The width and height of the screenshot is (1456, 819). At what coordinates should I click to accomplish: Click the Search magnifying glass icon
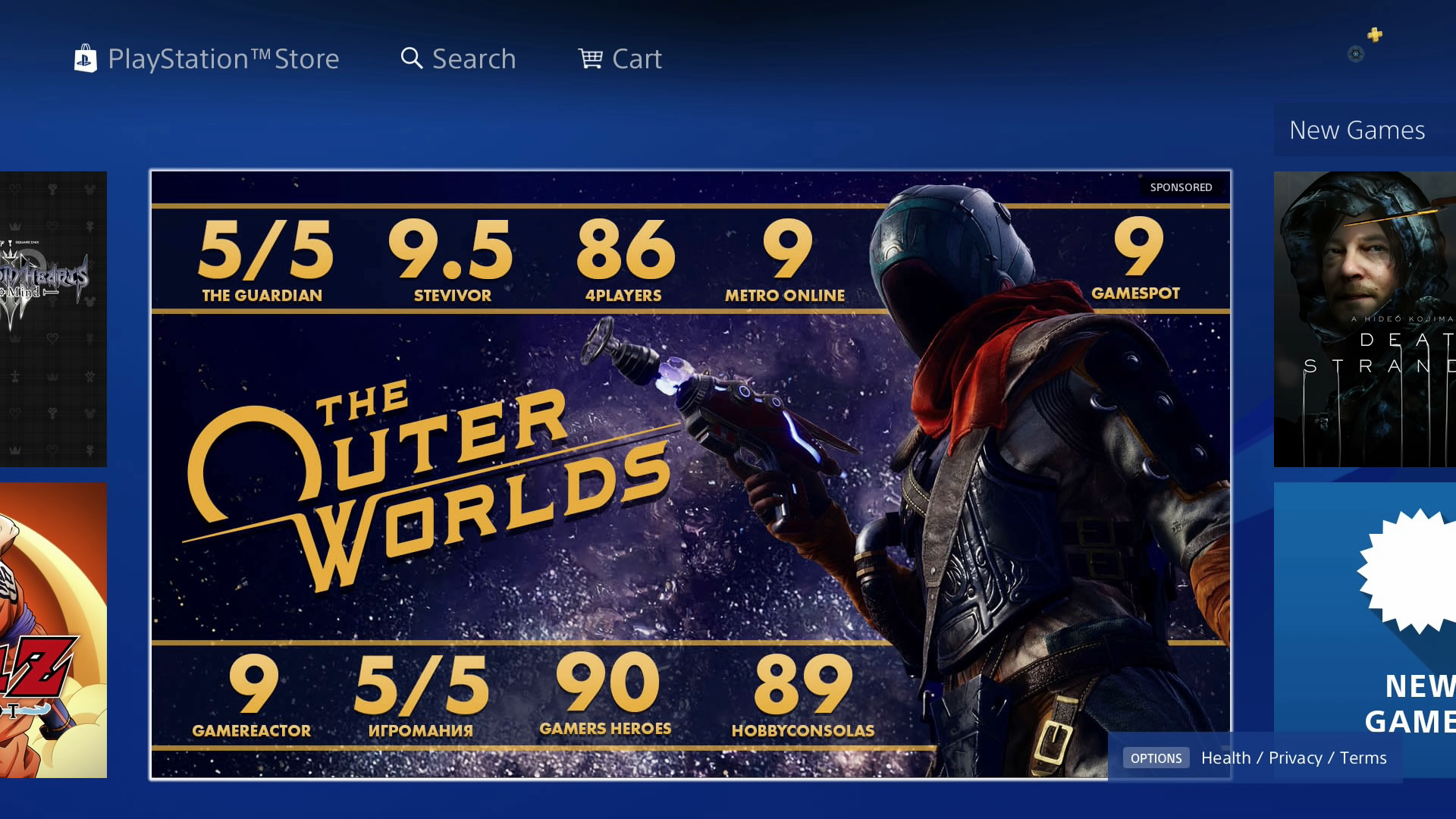pyautogui.click(x=411, y=58)
